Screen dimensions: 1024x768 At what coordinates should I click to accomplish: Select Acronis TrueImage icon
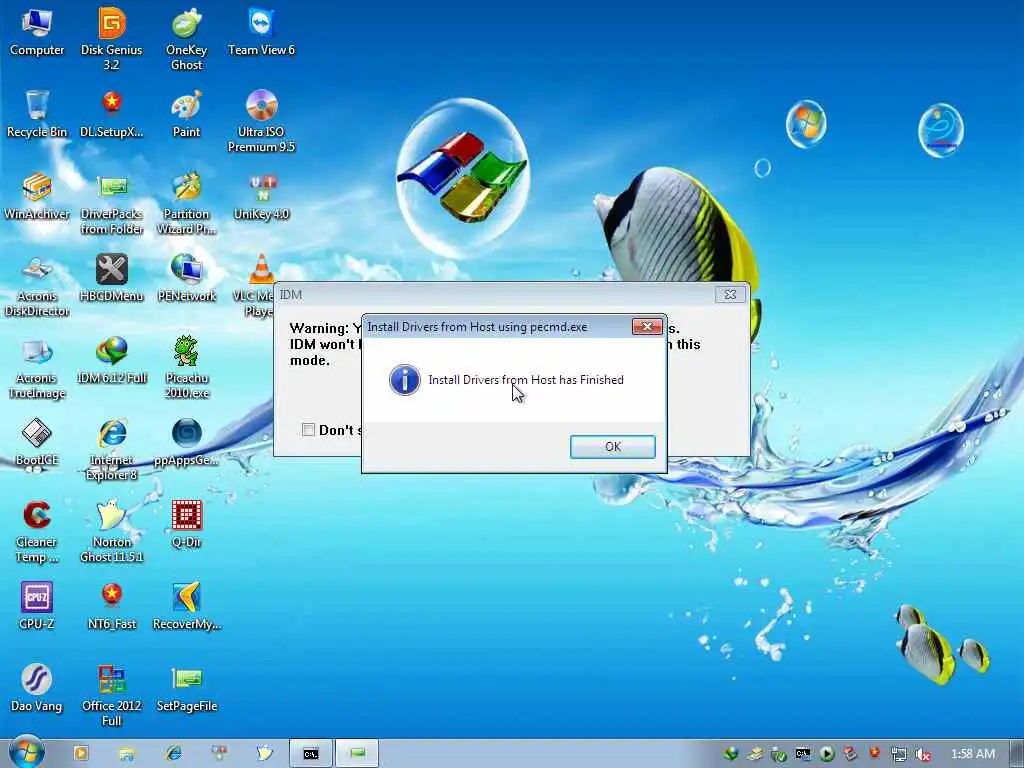(x=37, y=368)
